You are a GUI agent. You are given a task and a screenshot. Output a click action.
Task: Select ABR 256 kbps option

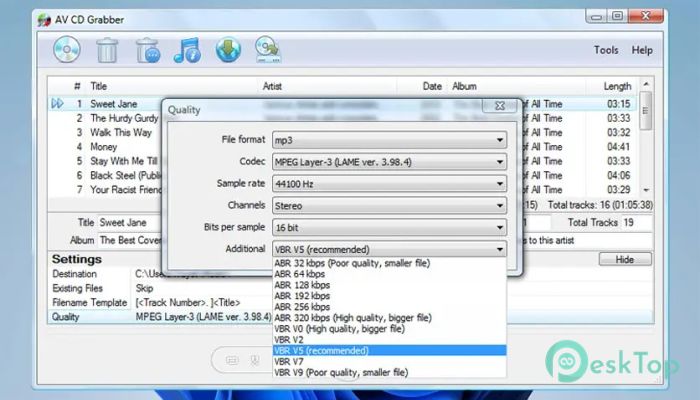coord(389,307)
